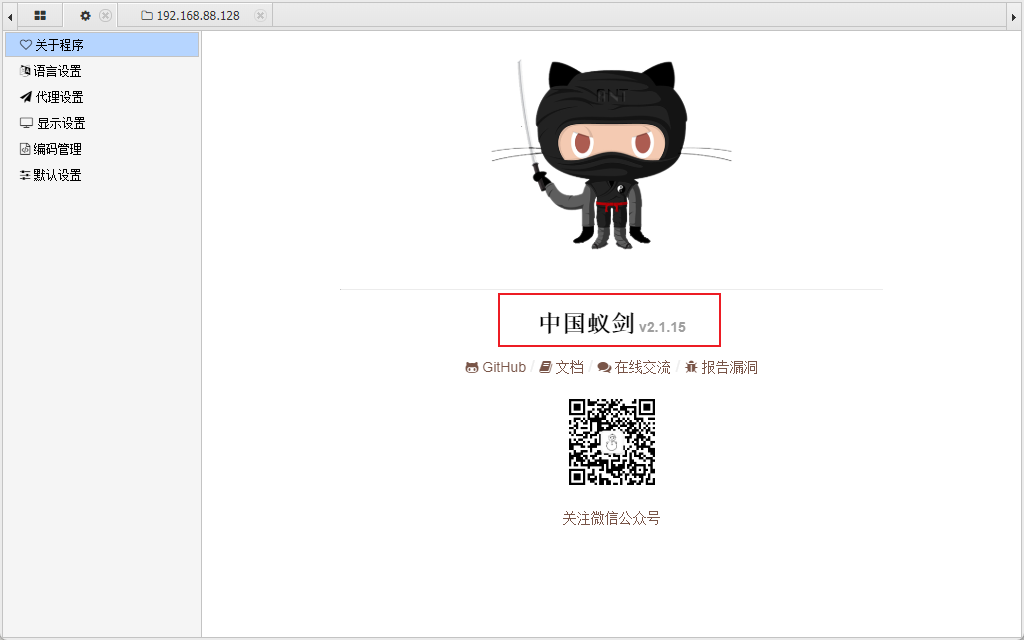Open the 文档 documentation link
Screen dimensions: 1024x640
coord(561,368)
